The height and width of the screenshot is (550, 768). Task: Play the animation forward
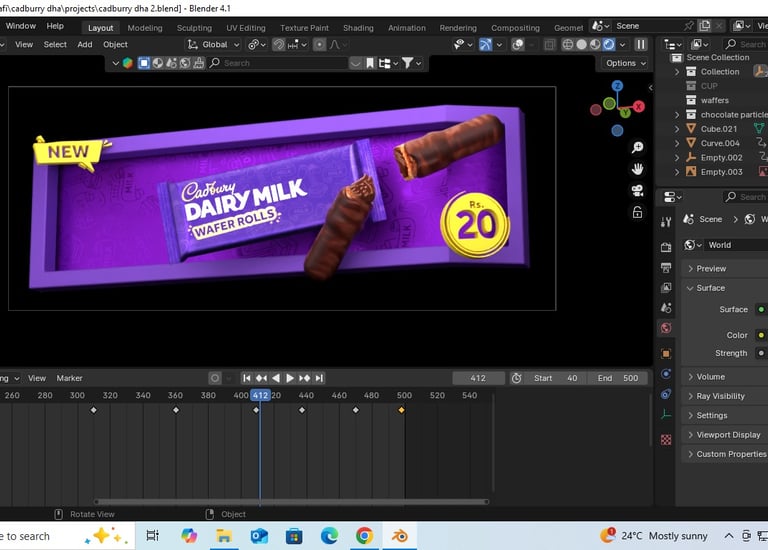pos(290,378)
